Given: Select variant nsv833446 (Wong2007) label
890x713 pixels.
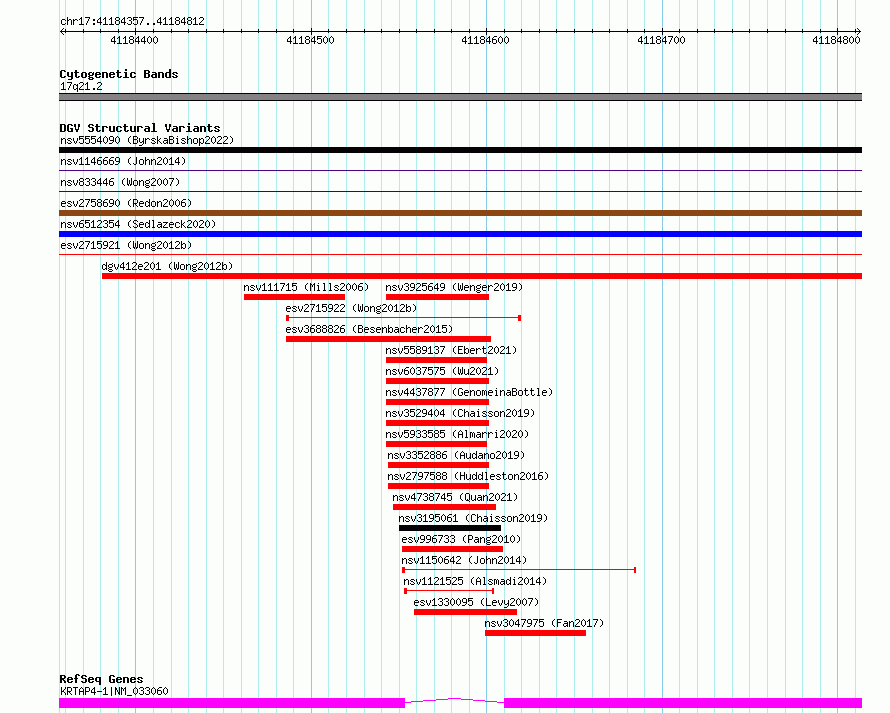Looking at the screenshot, I should click(x=120, y=182).
